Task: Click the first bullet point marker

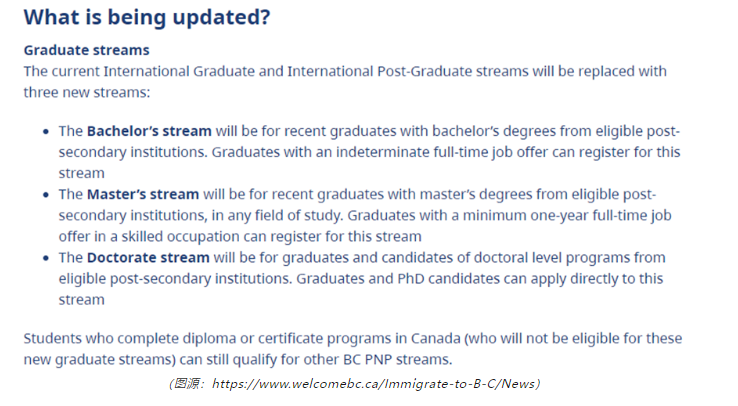Action: coord(46,132)
